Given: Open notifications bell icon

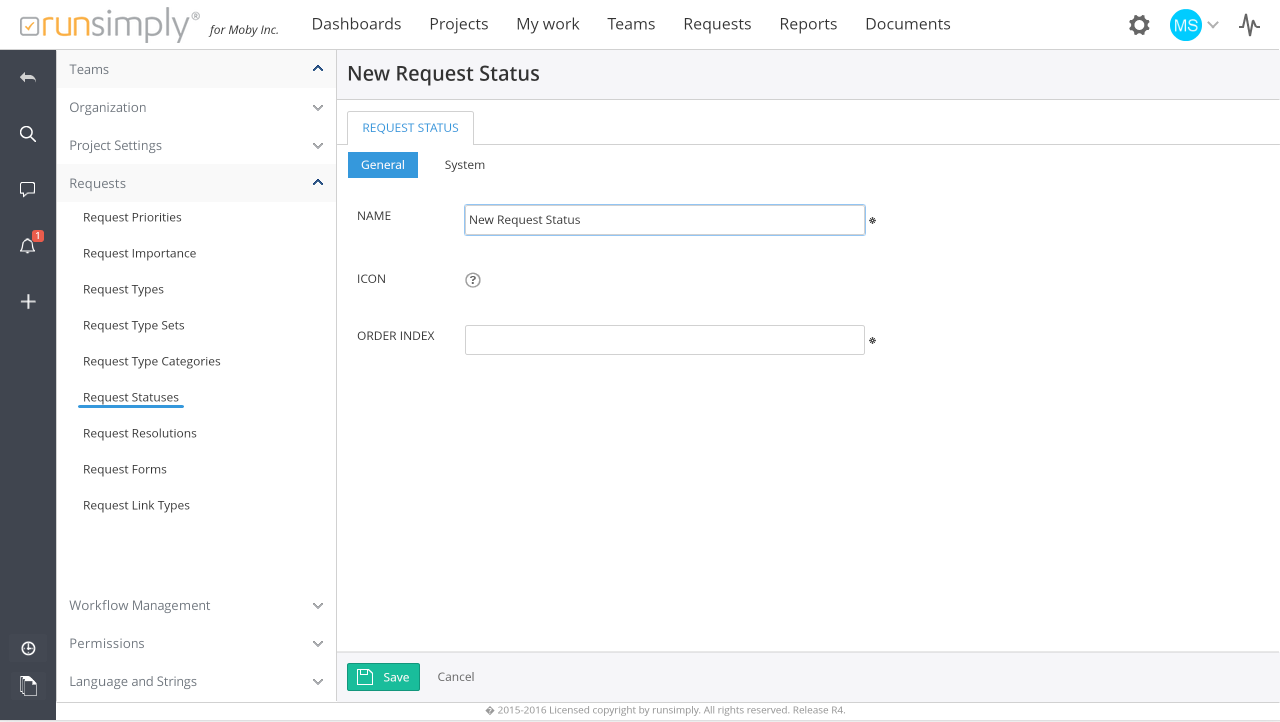Looking at the screenshot, I should click(28, 246).
